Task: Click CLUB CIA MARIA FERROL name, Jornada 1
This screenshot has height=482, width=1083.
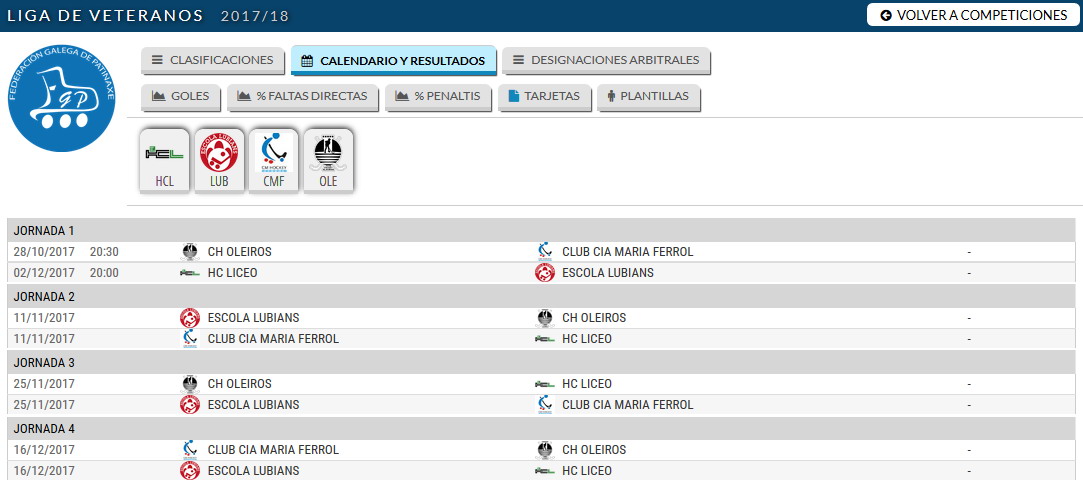Action: coord(628,252)
